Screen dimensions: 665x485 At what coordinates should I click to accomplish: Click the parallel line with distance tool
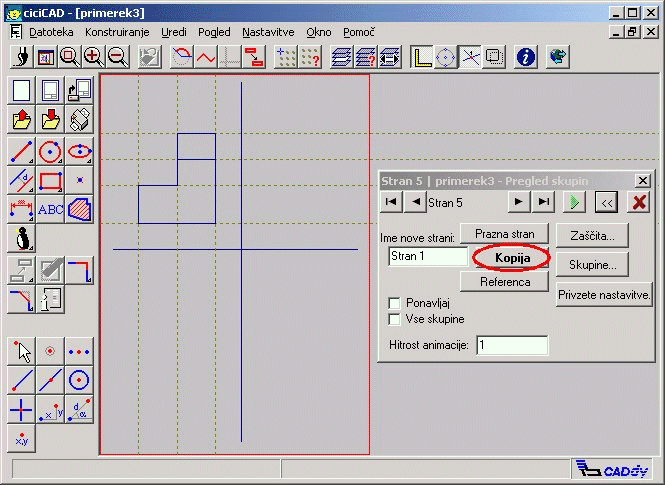click(21, 180)
